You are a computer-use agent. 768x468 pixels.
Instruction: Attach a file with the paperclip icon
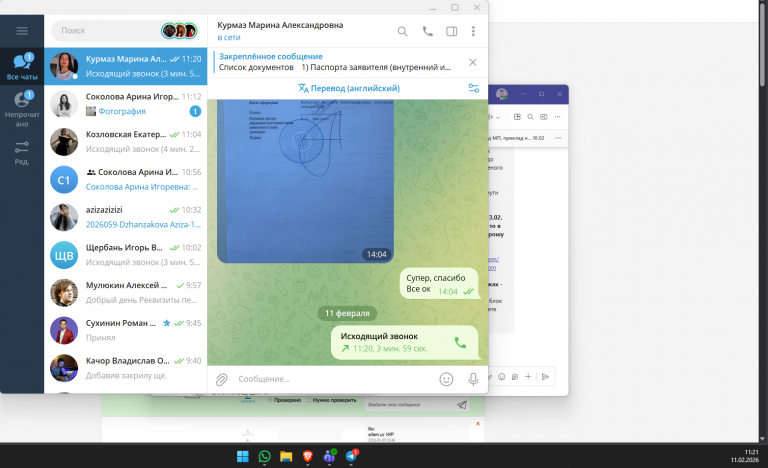tap(221, 379)
